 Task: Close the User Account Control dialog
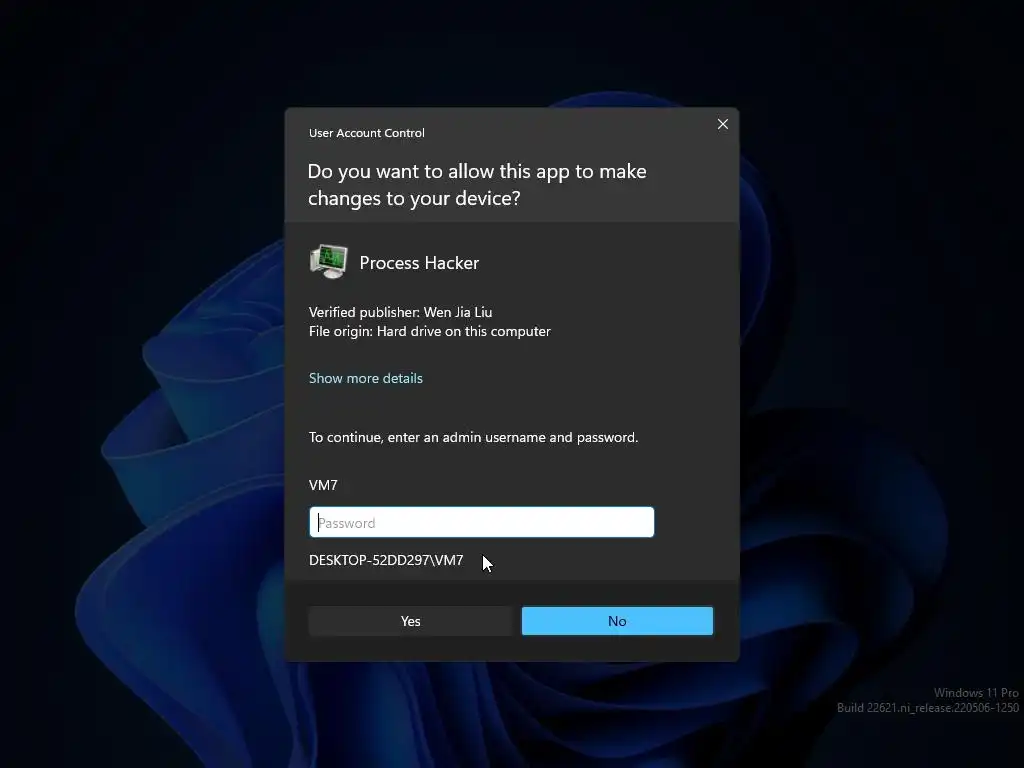(x=722, y=124)
